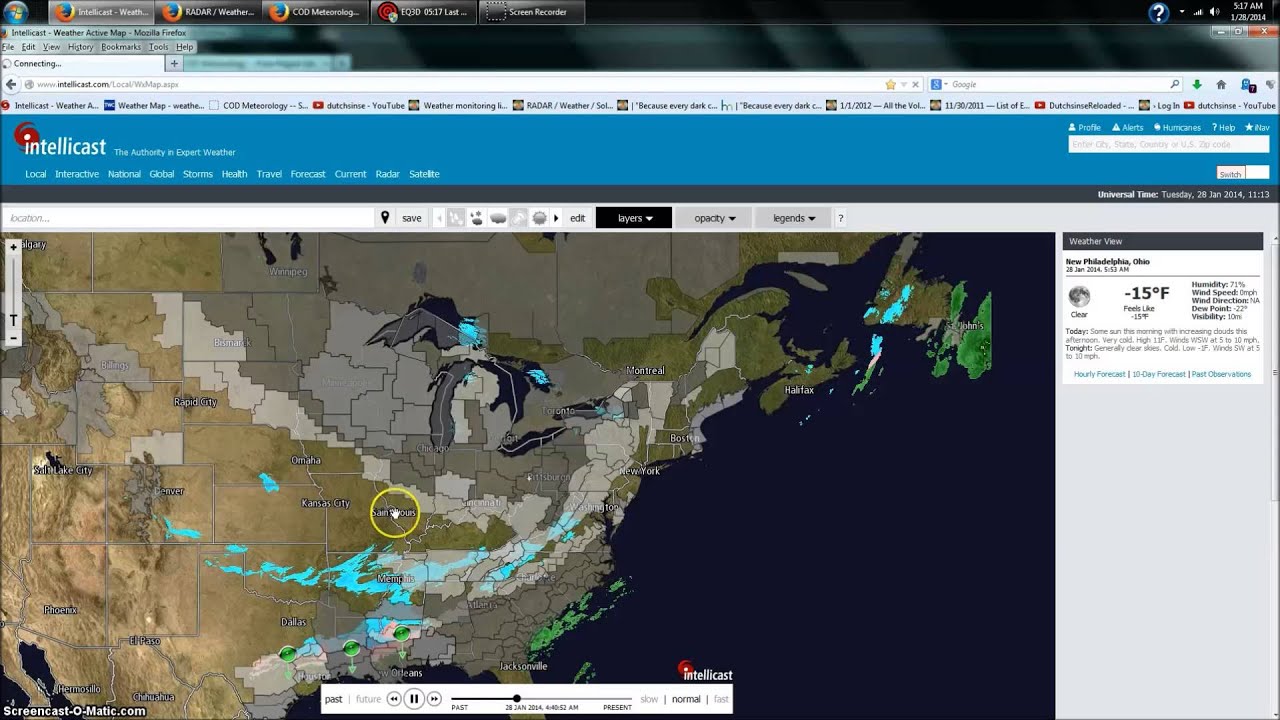Open the map help question mark
Image resolution: width=1280 pixels, height=720 pixels.
point(840,218)
